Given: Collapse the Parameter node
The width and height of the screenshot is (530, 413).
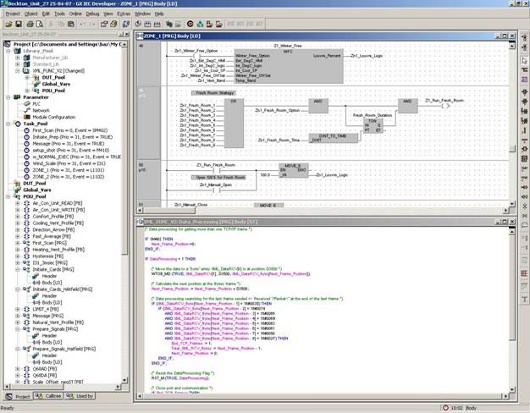Looking at the screenshot, I should click(8, 97).
